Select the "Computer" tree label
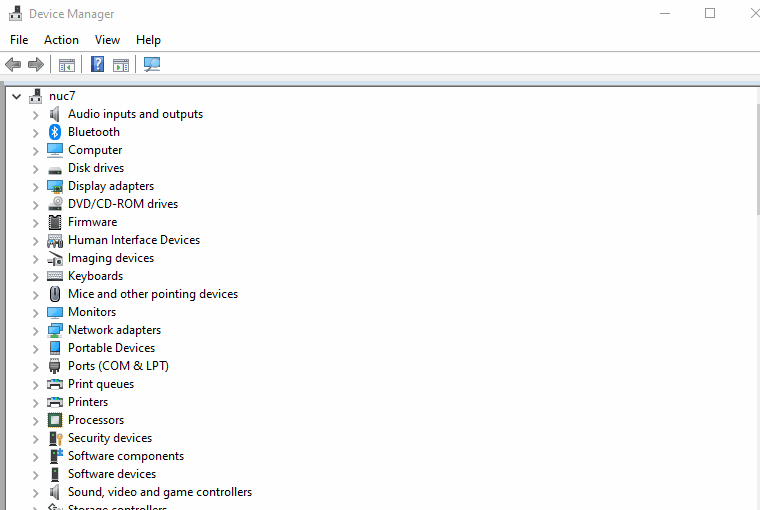 (x=95, y=150)
